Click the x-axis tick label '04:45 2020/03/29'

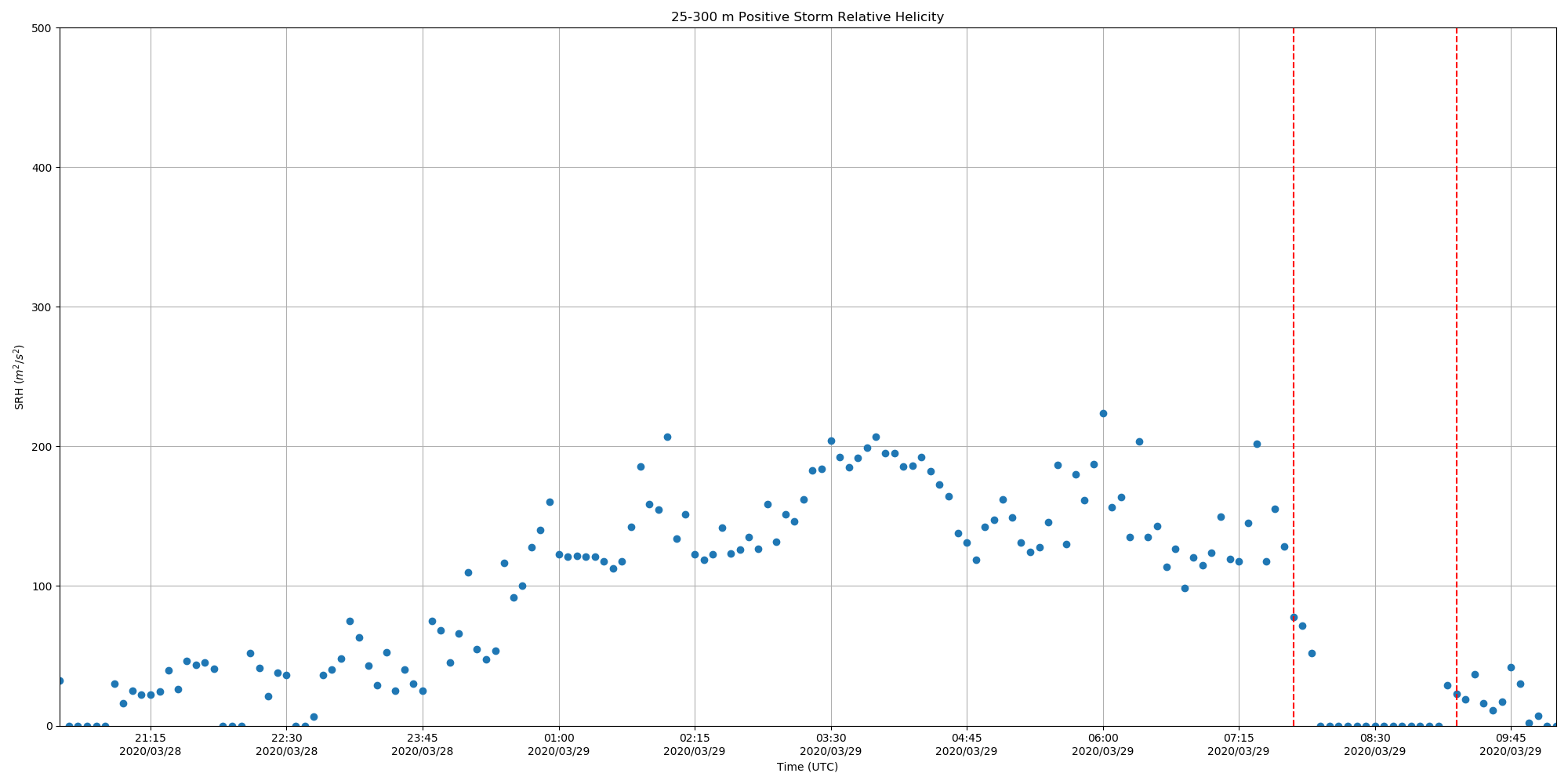(x=967, y=744)
